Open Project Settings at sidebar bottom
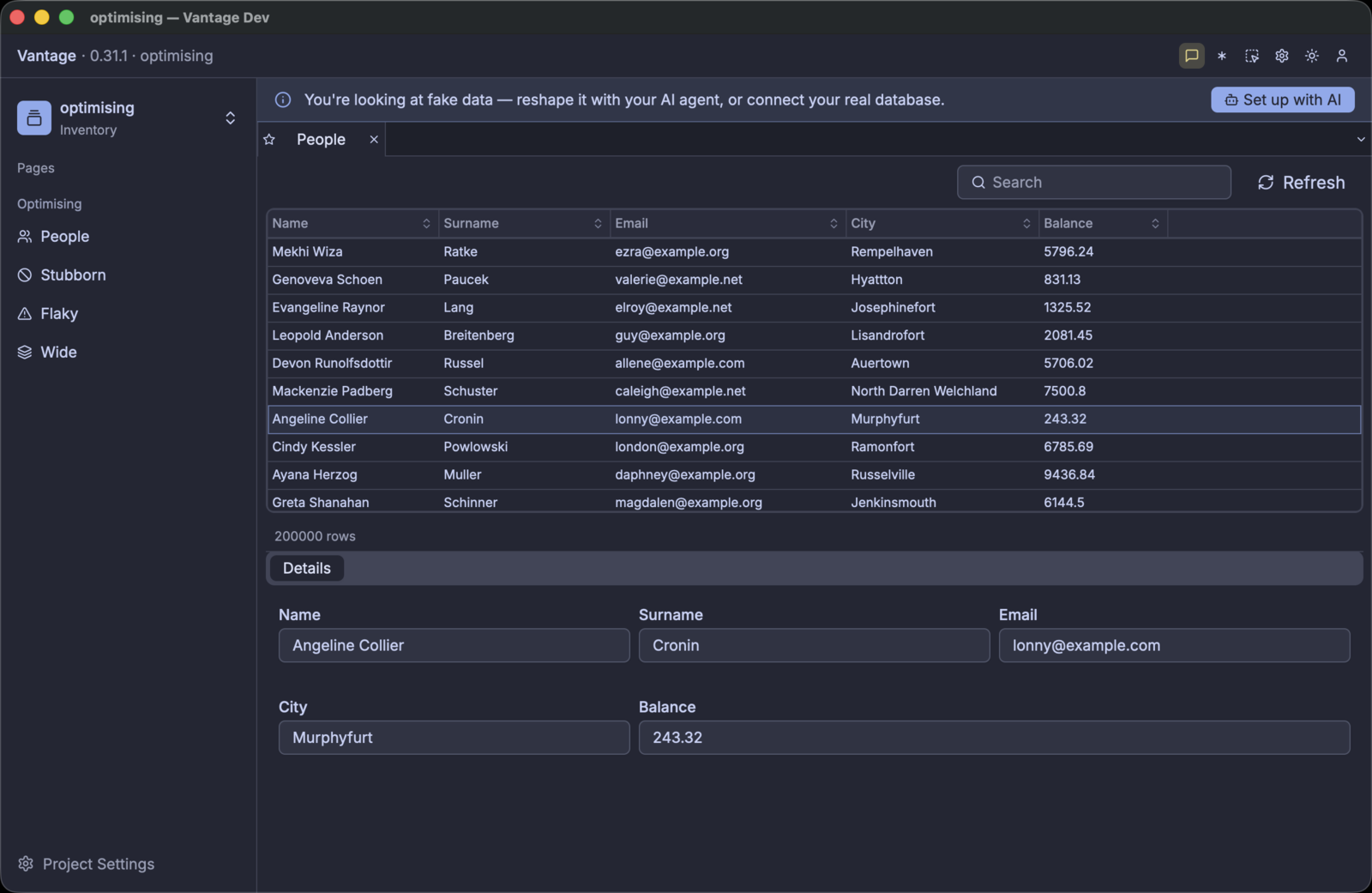 [x=86, y=864]
